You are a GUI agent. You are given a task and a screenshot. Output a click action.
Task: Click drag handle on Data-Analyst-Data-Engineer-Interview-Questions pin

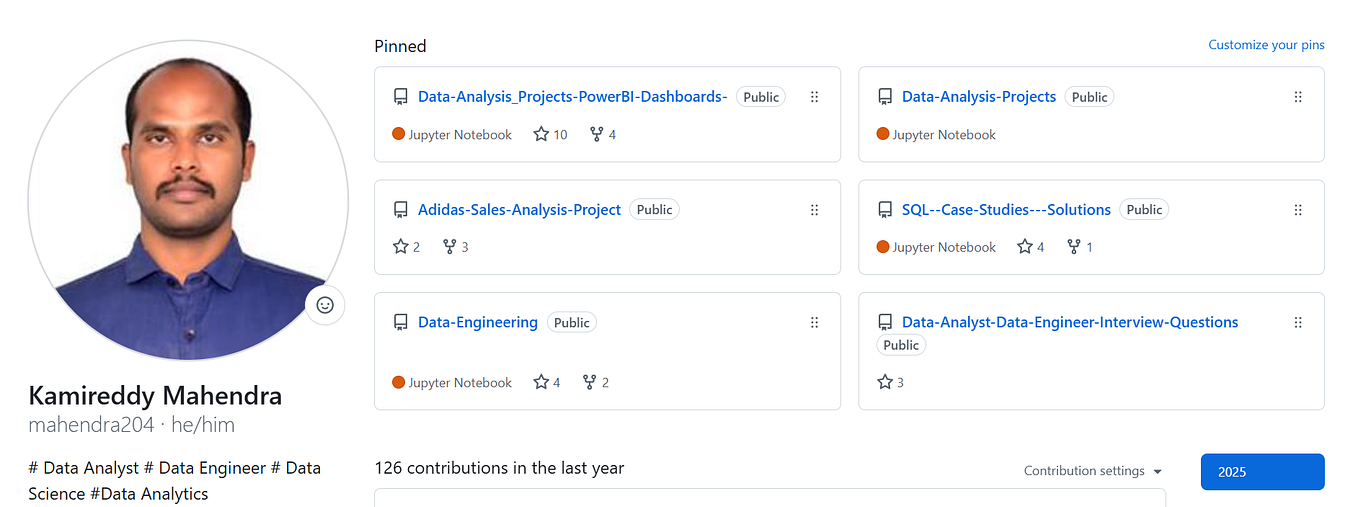pos(1298,322)
